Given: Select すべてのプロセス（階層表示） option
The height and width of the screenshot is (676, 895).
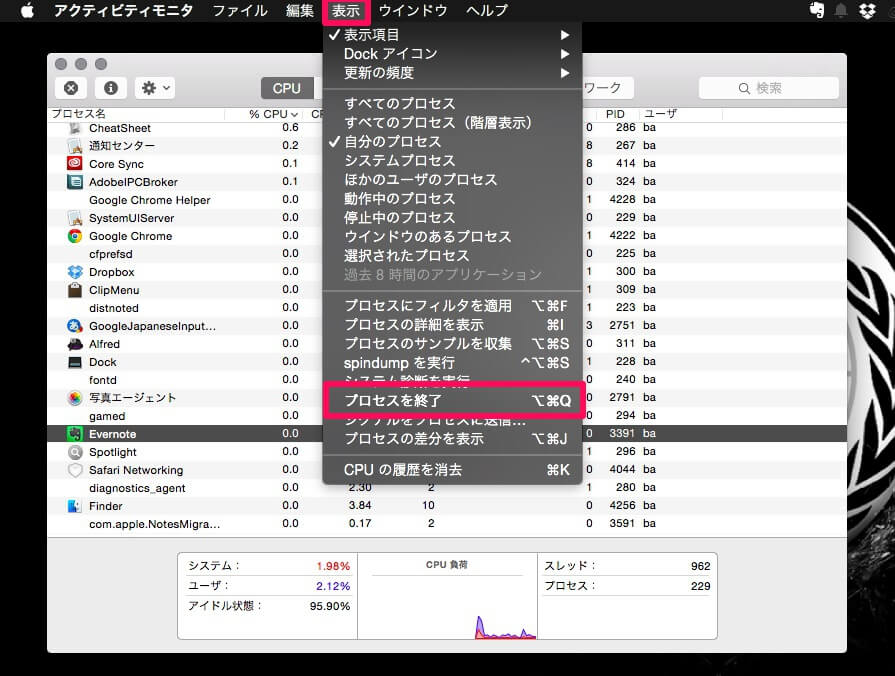Looking at the screenshot, I should pyautogui.click(x=452, y=122).
